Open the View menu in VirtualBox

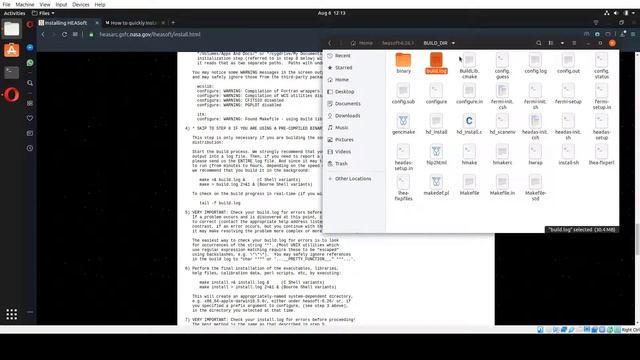pyautogui.click(x=45, y=4)
